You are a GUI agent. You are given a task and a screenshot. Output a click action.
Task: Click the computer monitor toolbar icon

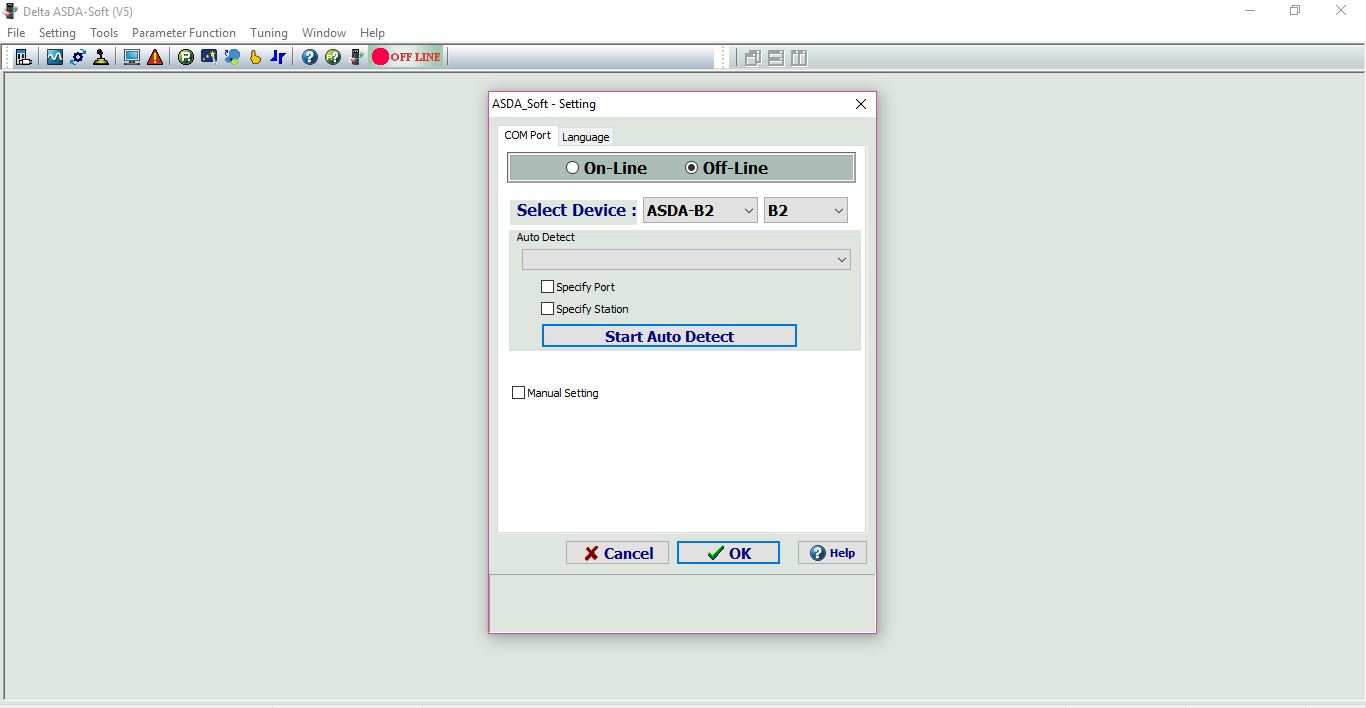132,57
